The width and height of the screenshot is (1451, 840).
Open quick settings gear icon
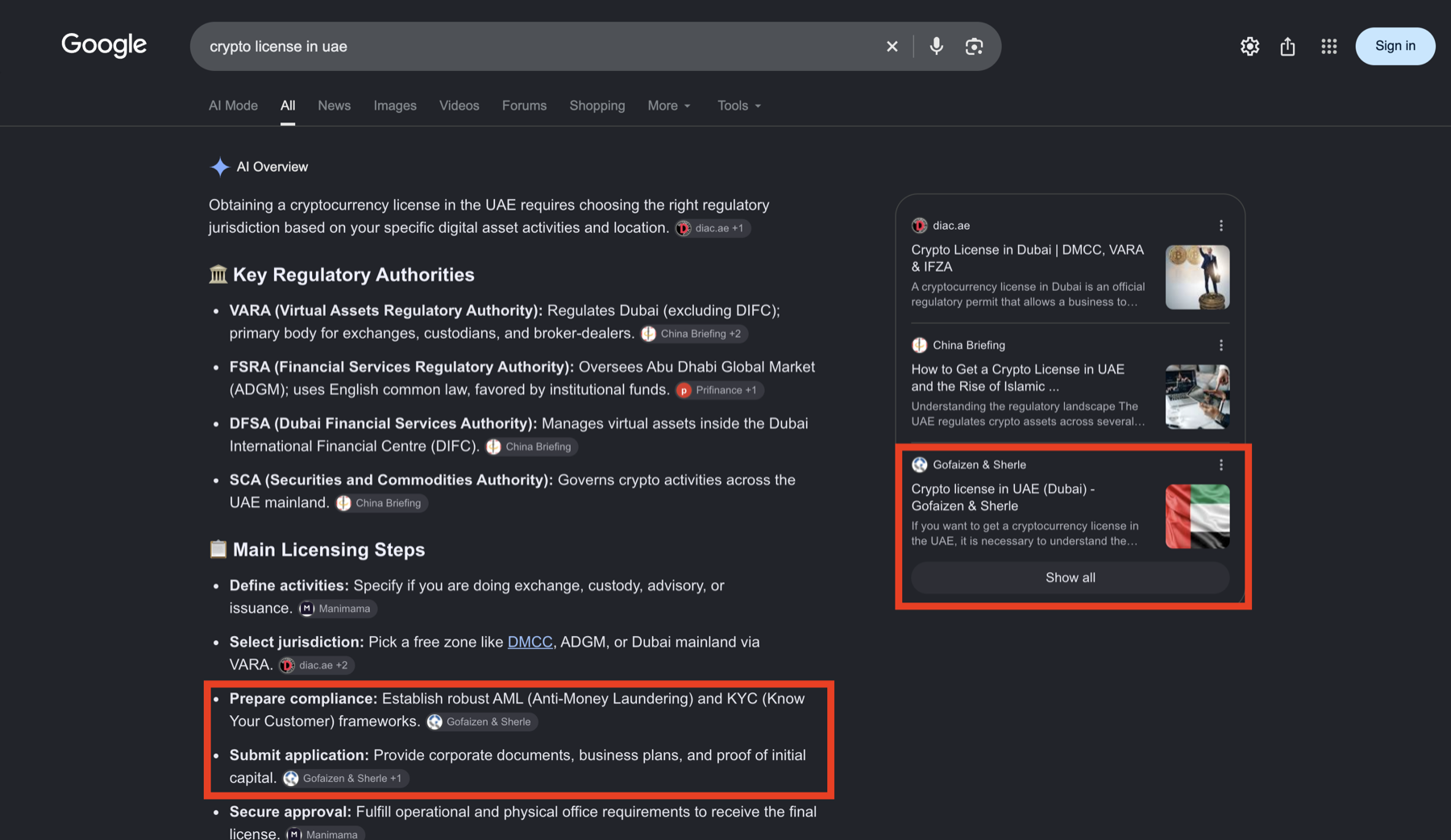tap(1249, 47)
